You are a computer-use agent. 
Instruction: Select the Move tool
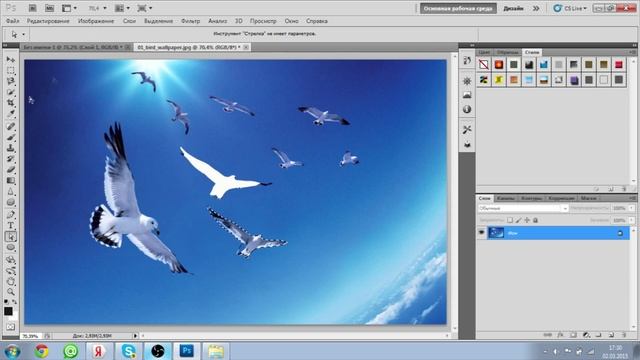(11, 60)
